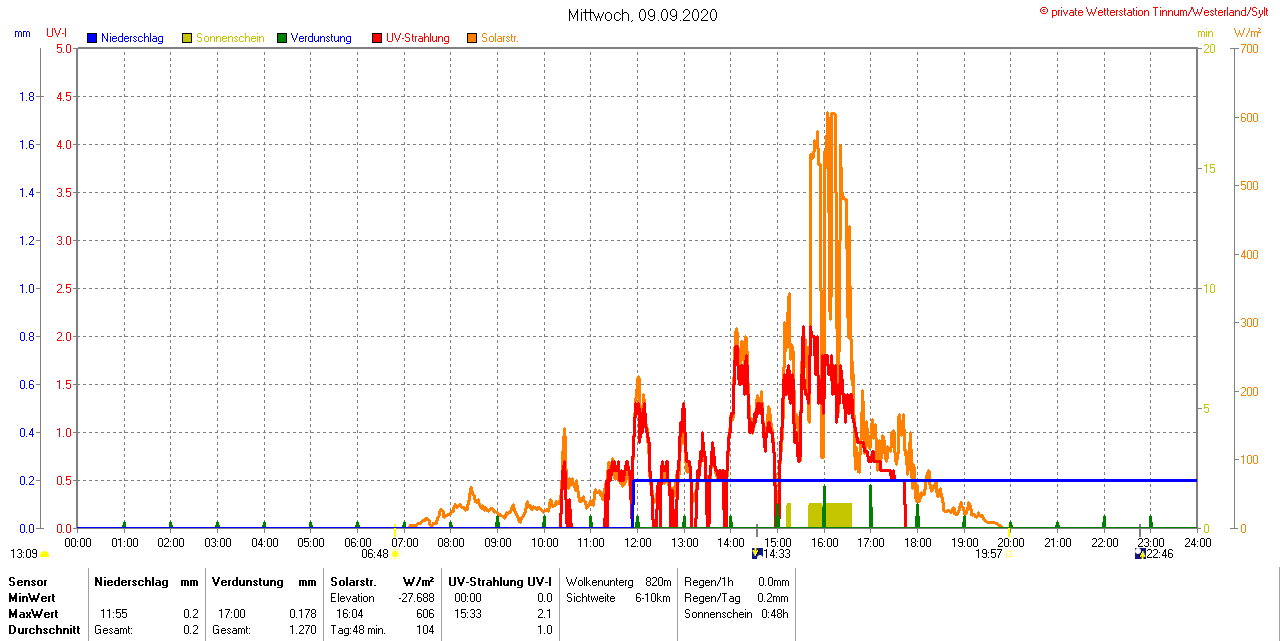Click the W/m² axis unit label at top right
This screenshot has width=1280, height=641.
click(x=1247, y=33)
